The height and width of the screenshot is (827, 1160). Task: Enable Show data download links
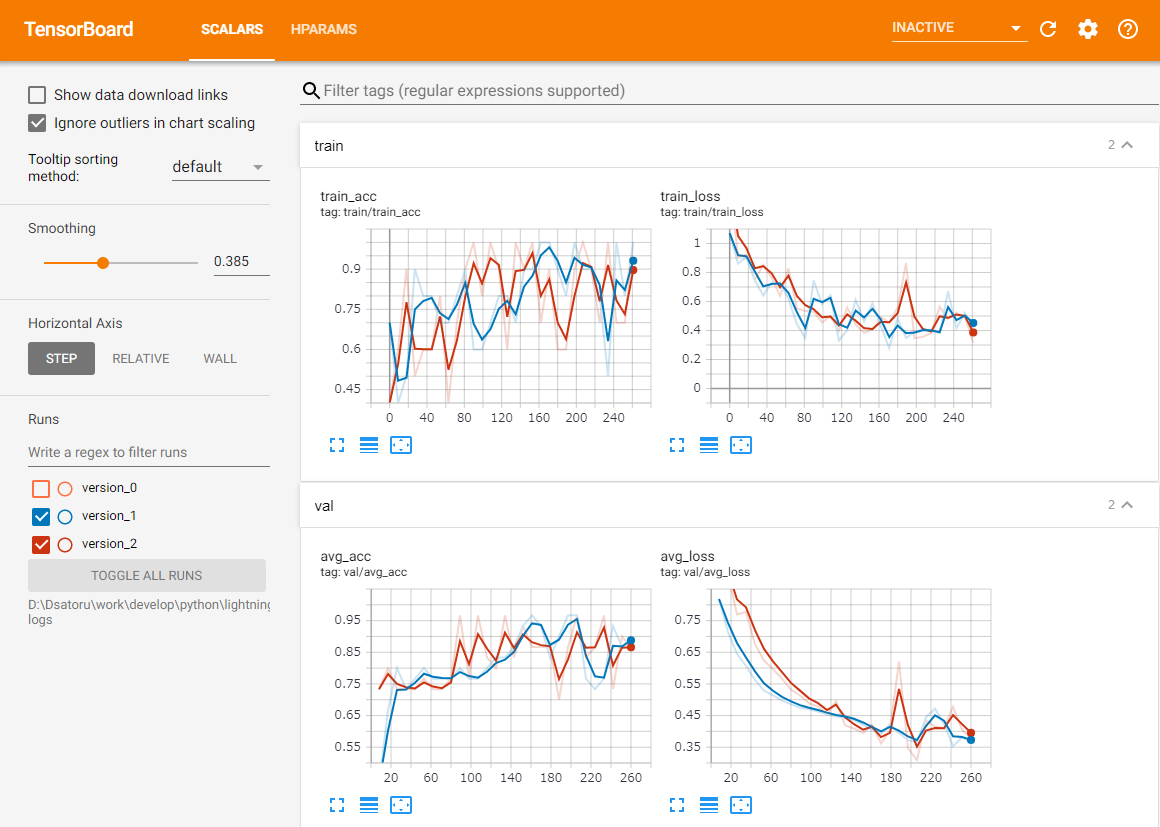pos(37,95)
